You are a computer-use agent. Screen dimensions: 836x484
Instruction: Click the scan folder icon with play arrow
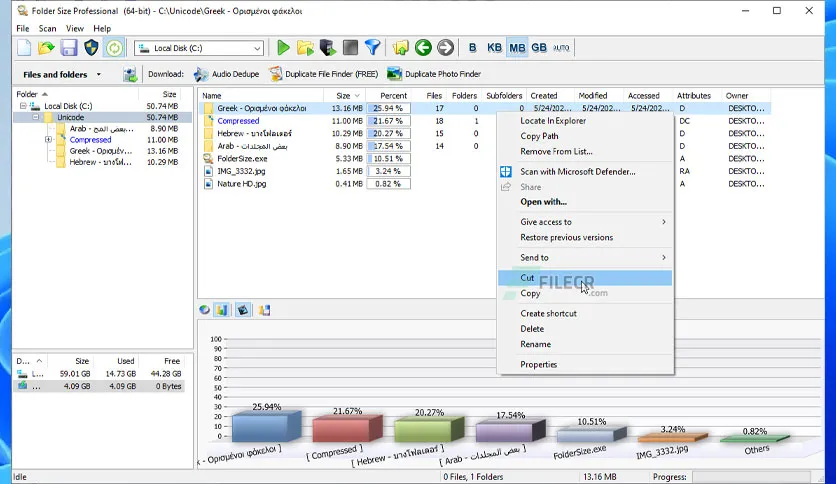306,48
